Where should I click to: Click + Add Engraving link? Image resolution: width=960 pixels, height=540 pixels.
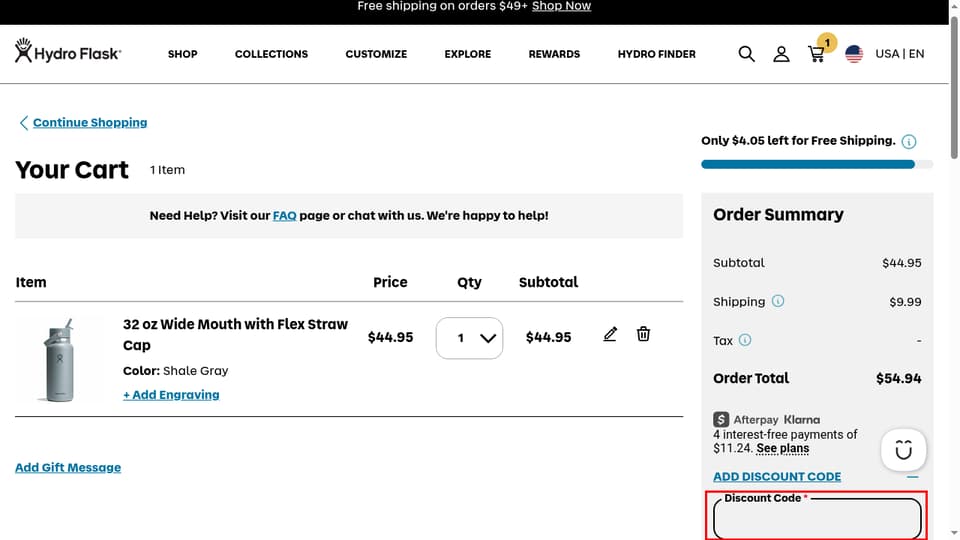171,395
